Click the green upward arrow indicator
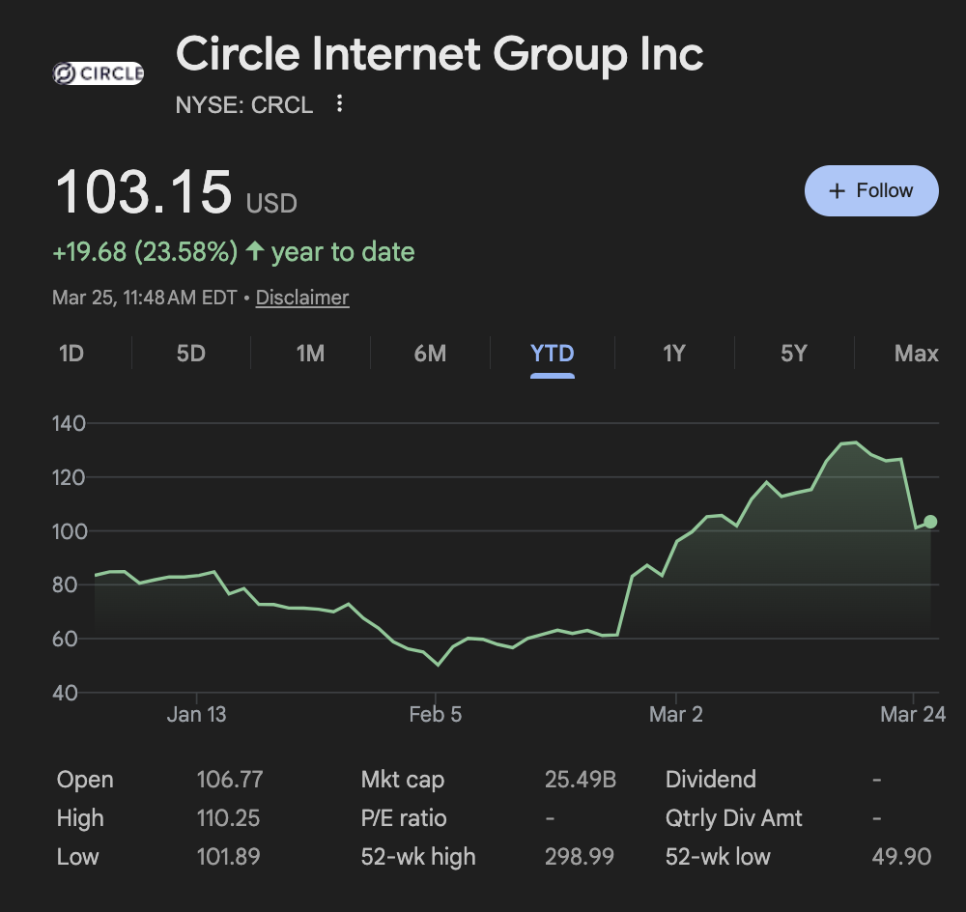This screenshot has height=912, width=966. tap(255, 252)
